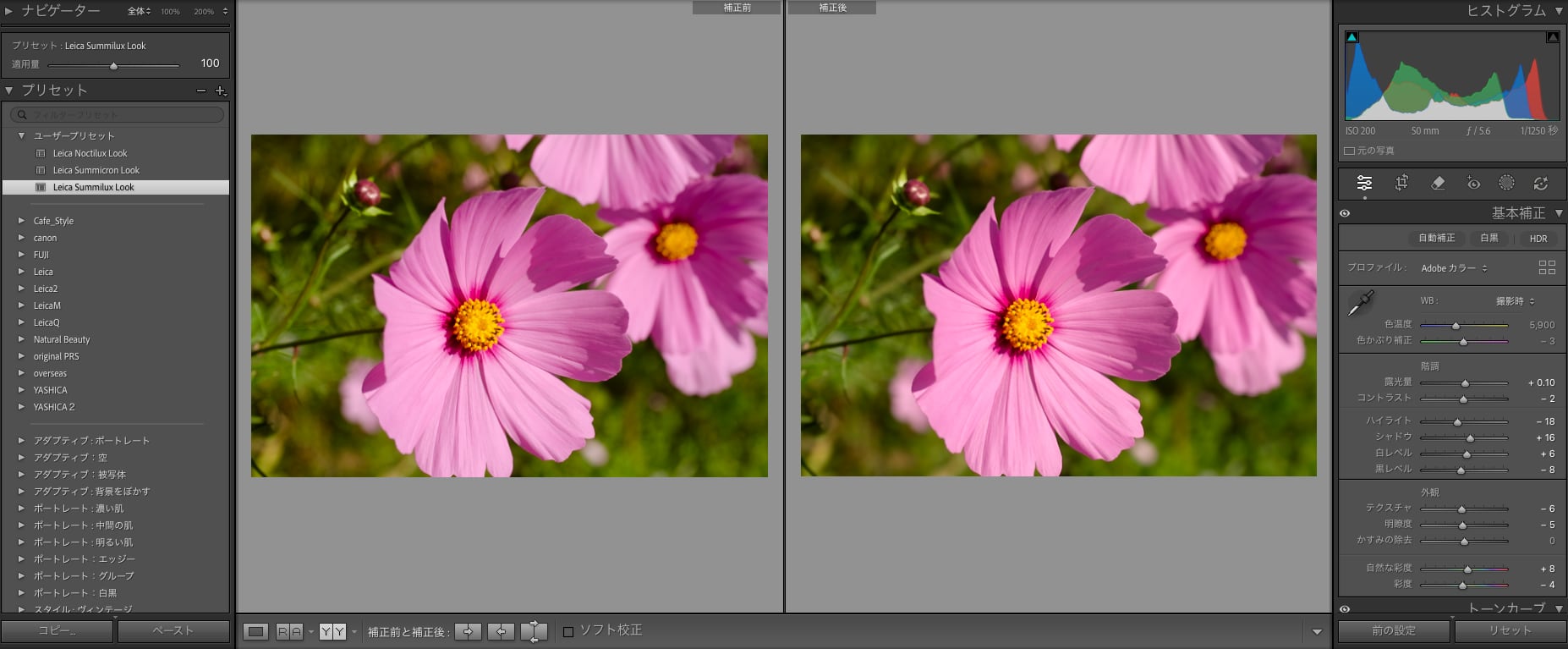Choose the Leica Summicron Look preset
Screen dimensions: 1568x649
(96, 170)
